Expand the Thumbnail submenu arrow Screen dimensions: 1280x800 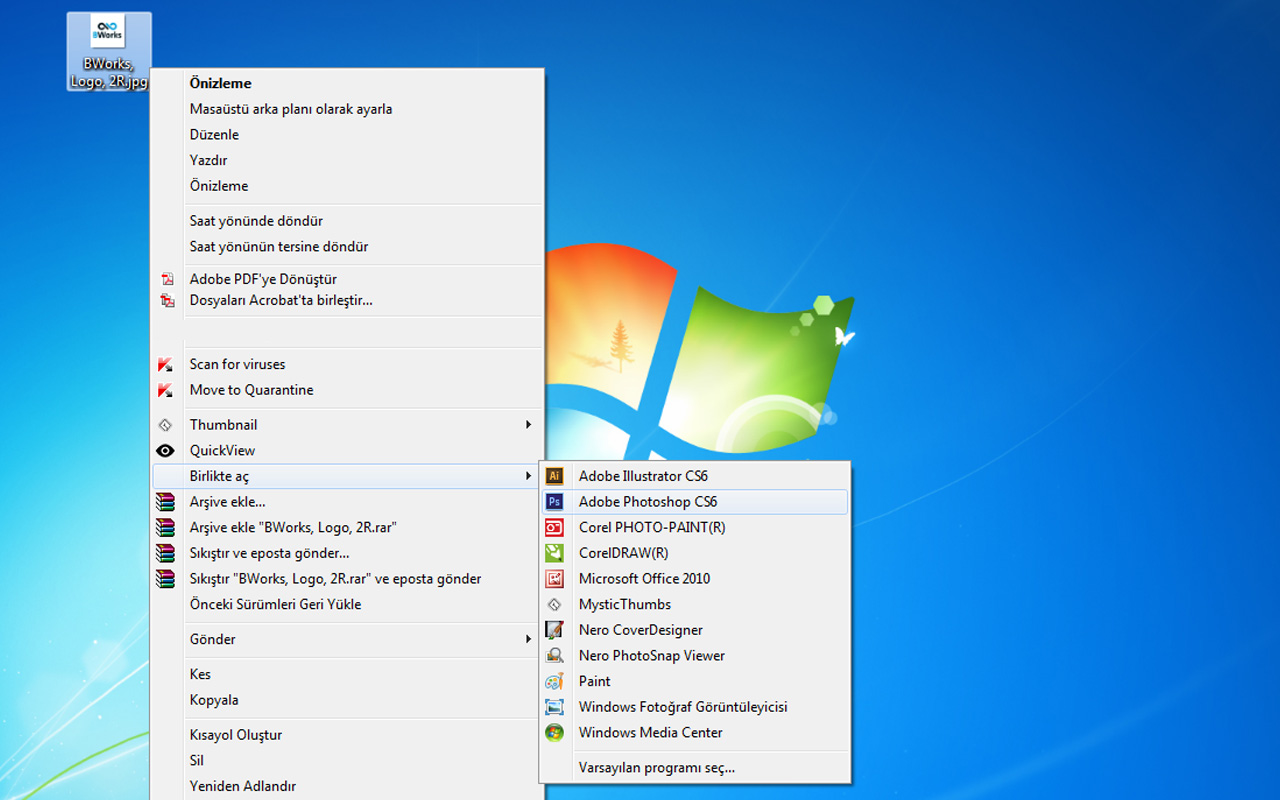(529, 425)
